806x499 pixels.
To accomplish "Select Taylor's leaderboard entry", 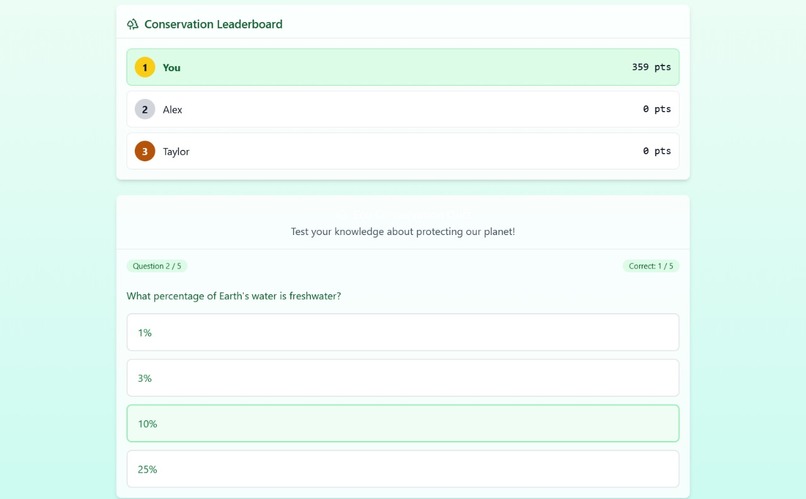I will pyautogui.click(x=403, y=151).
